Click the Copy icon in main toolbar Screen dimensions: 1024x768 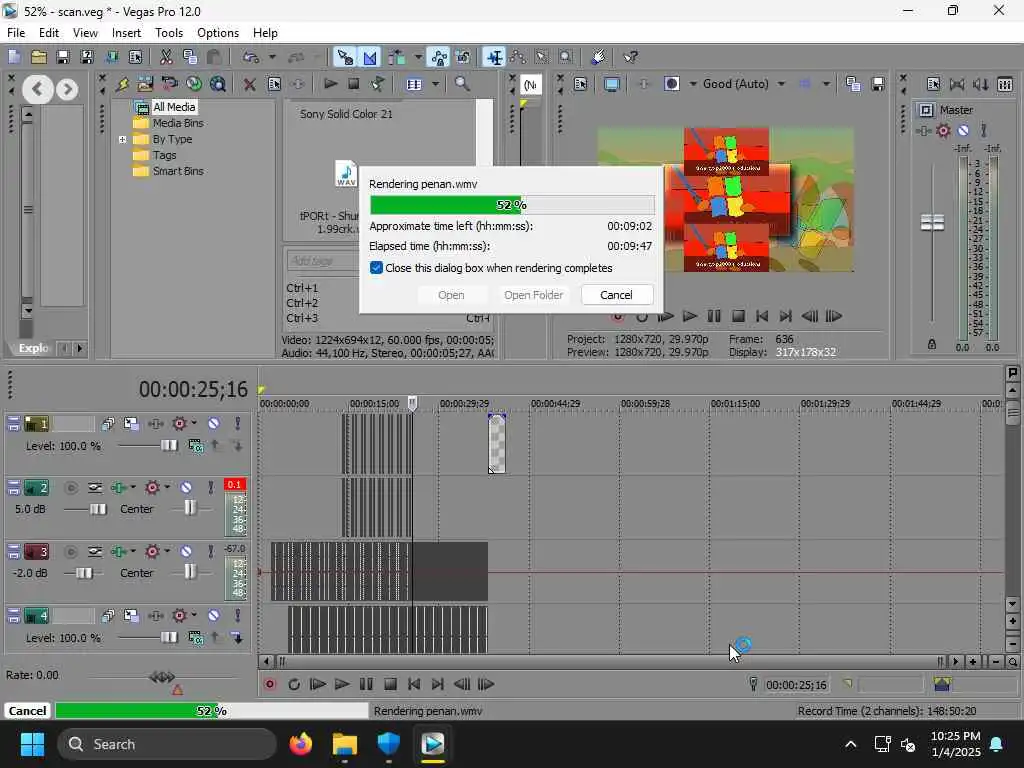pyautogui.click(x=190, y=57)
